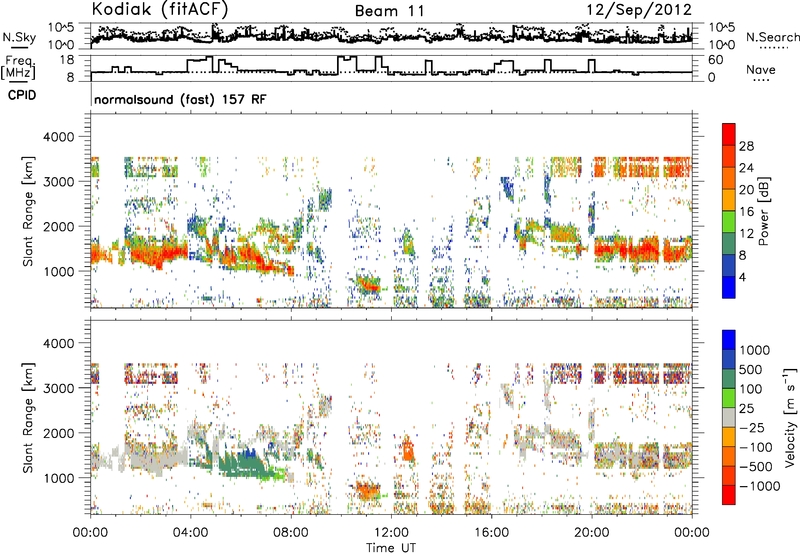Click the "12" power colorbar label
Image resolution: width=800 pixels, height=554 pixels.
point(746,234)
